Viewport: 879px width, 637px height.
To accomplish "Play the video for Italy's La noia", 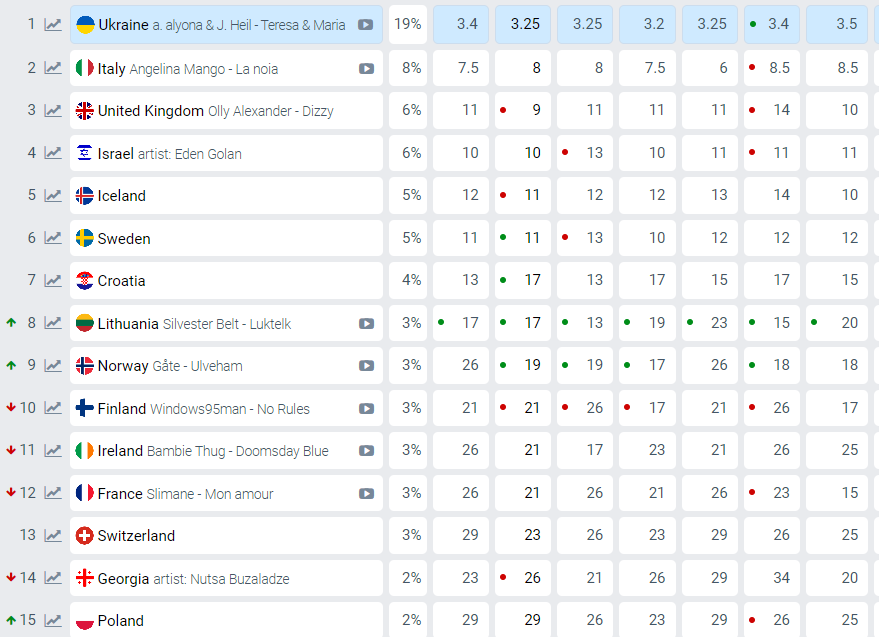I will pos(366,69).
